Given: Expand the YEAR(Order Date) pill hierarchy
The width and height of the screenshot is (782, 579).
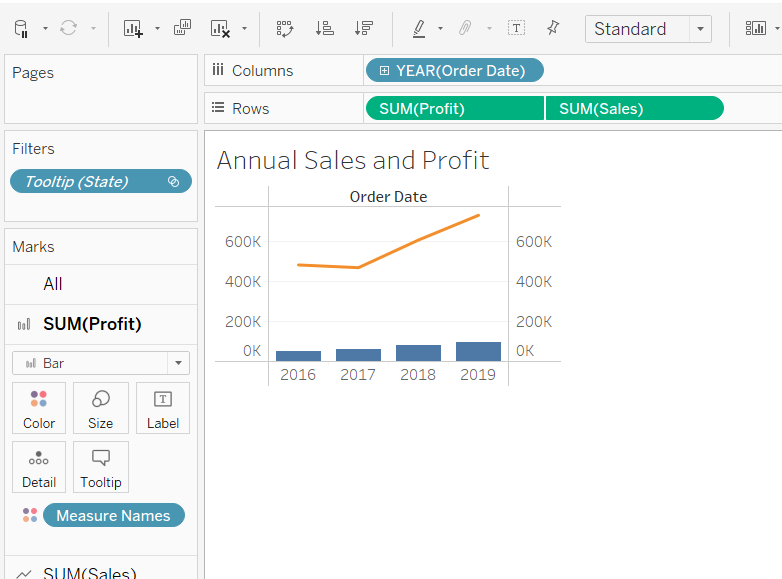Looking at the screenshot, I should 384,71.
